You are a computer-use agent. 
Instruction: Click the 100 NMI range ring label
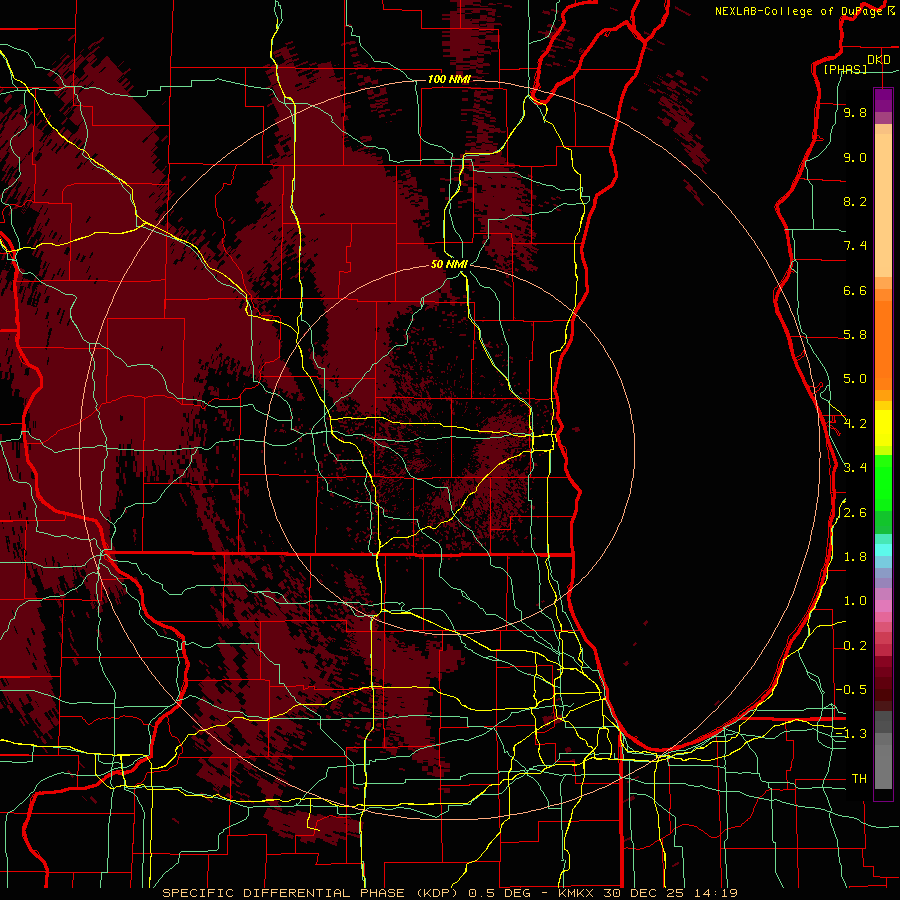coord(449,79)
